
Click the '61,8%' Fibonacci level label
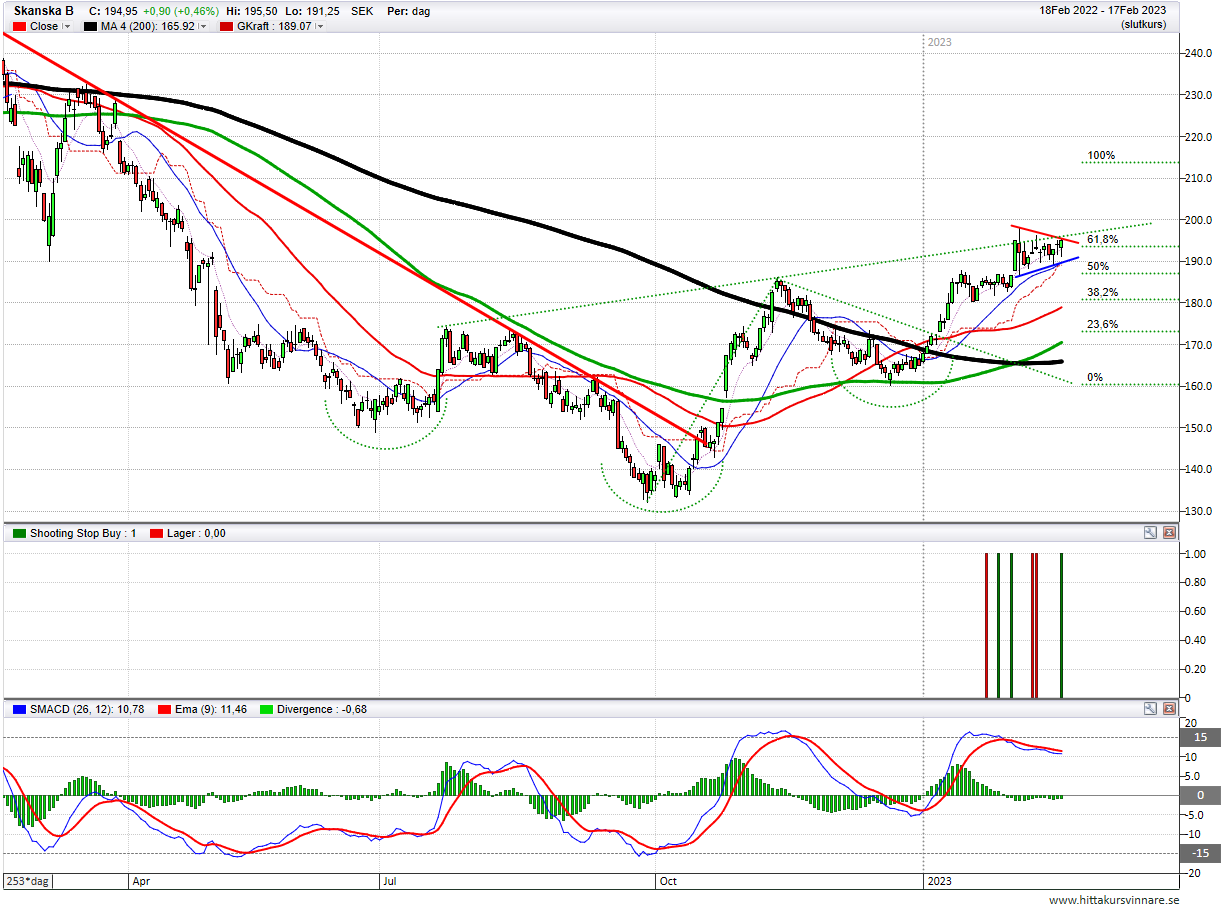click(x=1103, y=240)
